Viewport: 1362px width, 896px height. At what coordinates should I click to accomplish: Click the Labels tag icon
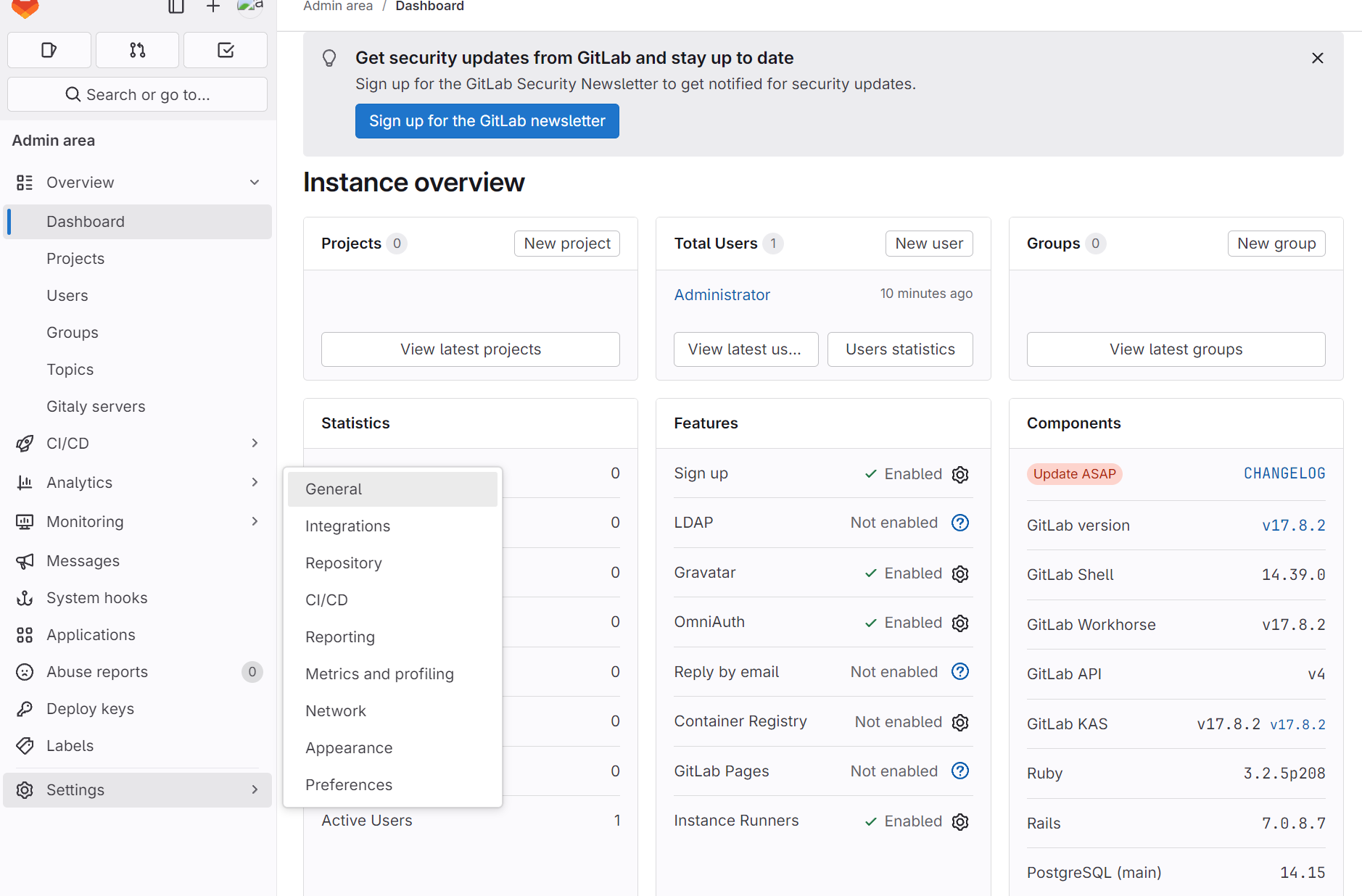point(25,746)
